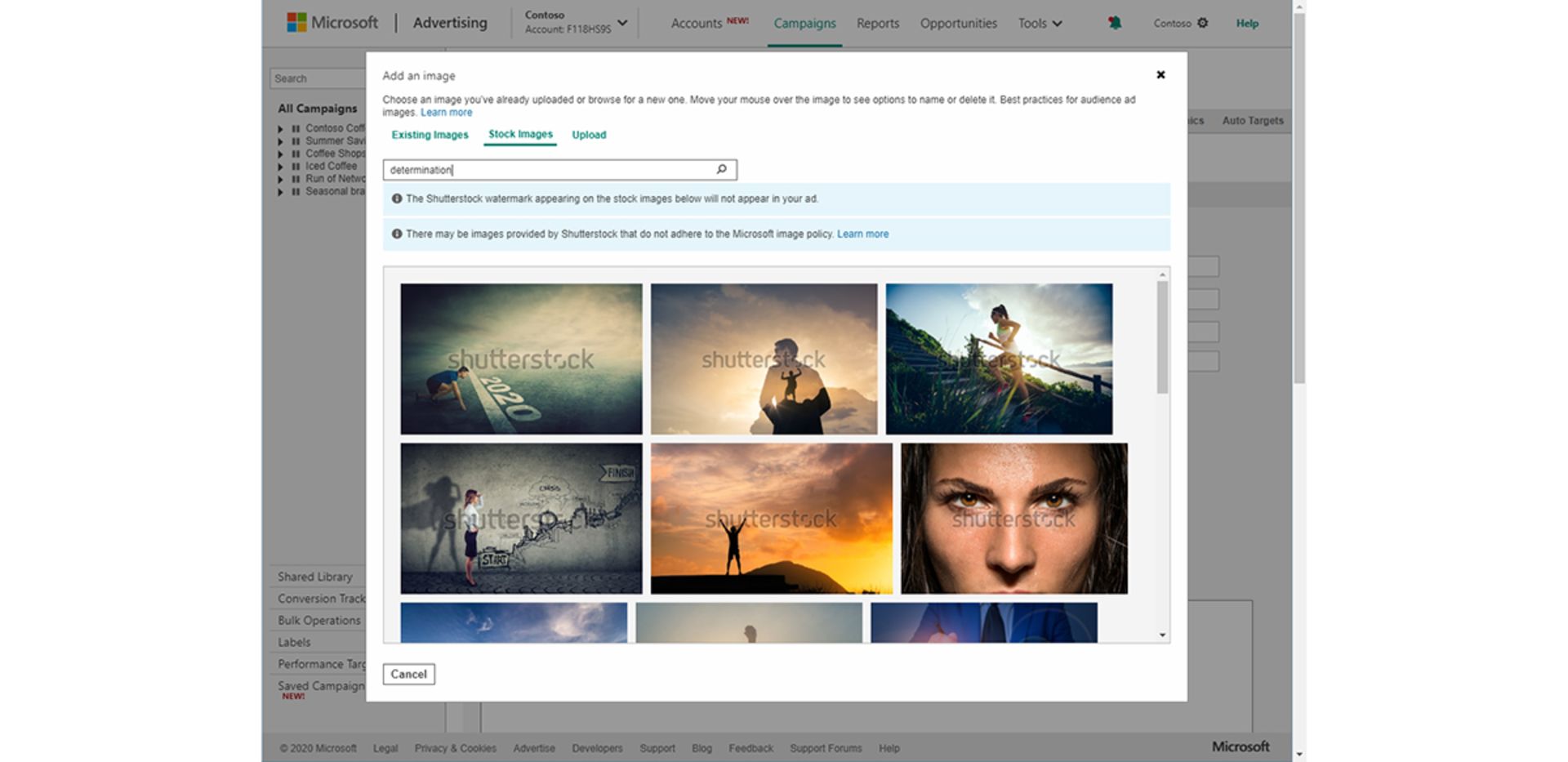Open the notifications bell
The height and width of the screenshot is (762, 1568).
point(1114,23)
